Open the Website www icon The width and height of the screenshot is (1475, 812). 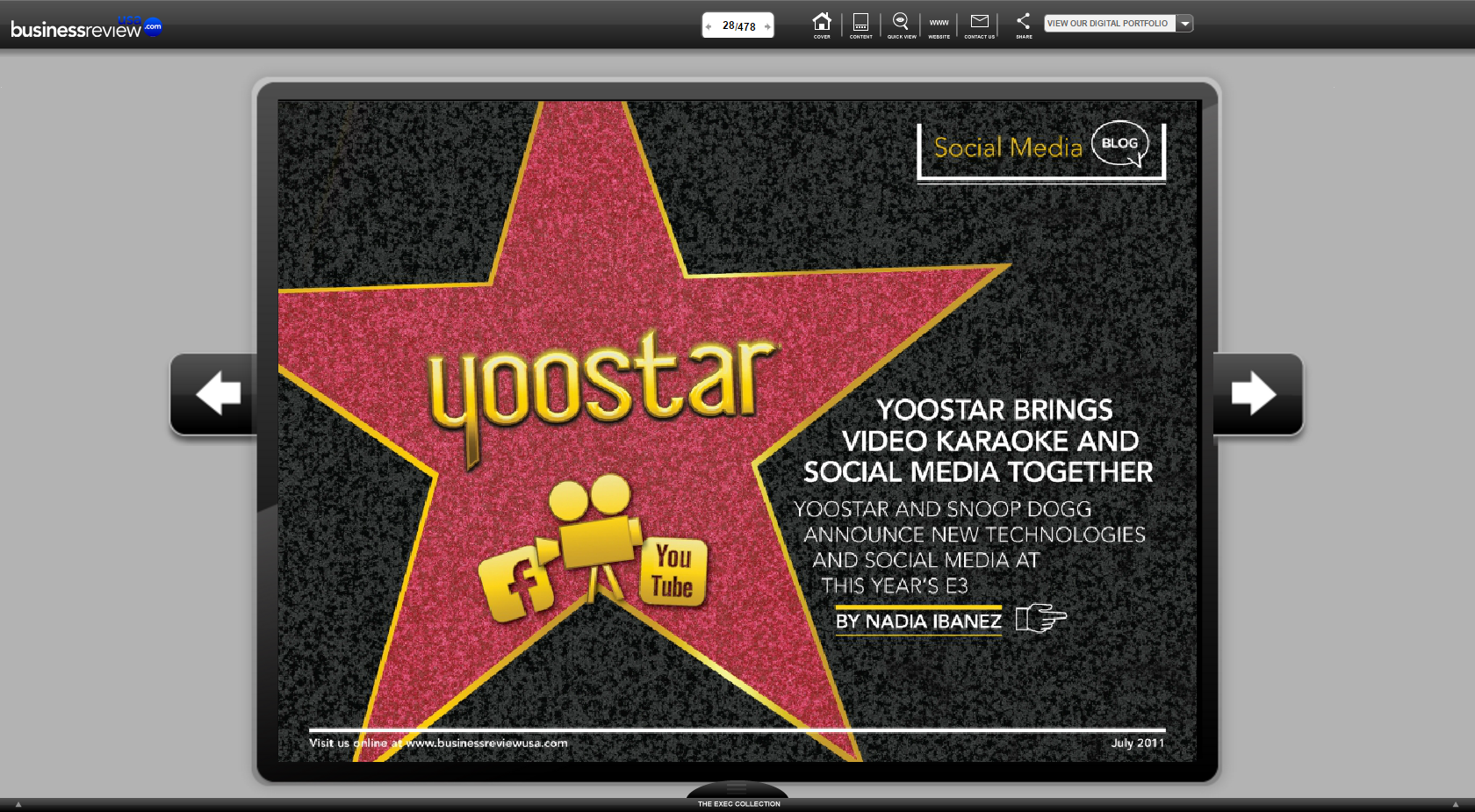point(939,24)
